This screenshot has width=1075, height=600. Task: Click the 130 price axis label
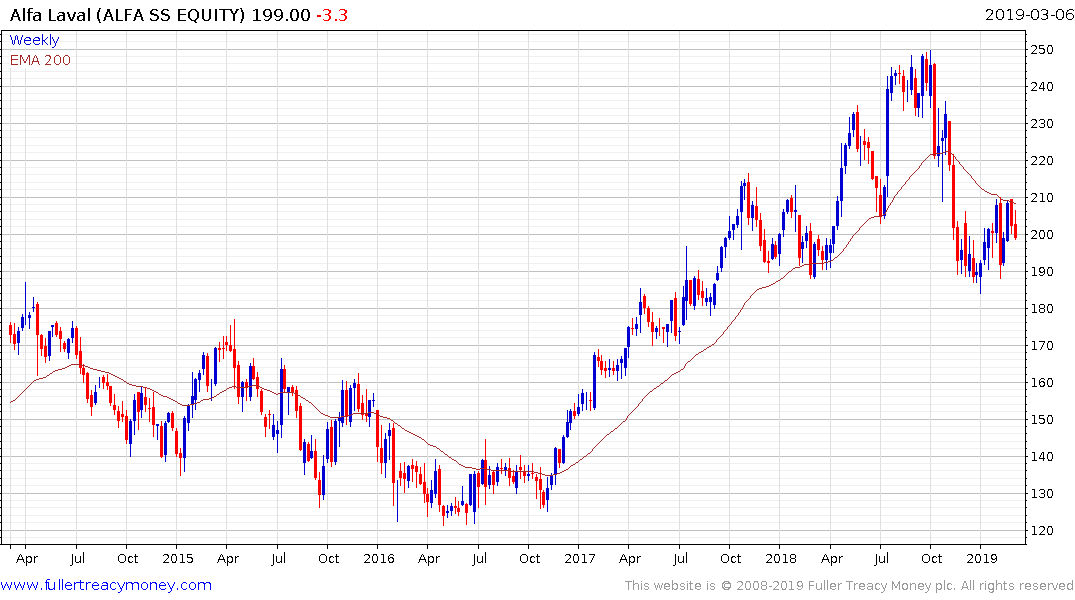click(1042, 494)
